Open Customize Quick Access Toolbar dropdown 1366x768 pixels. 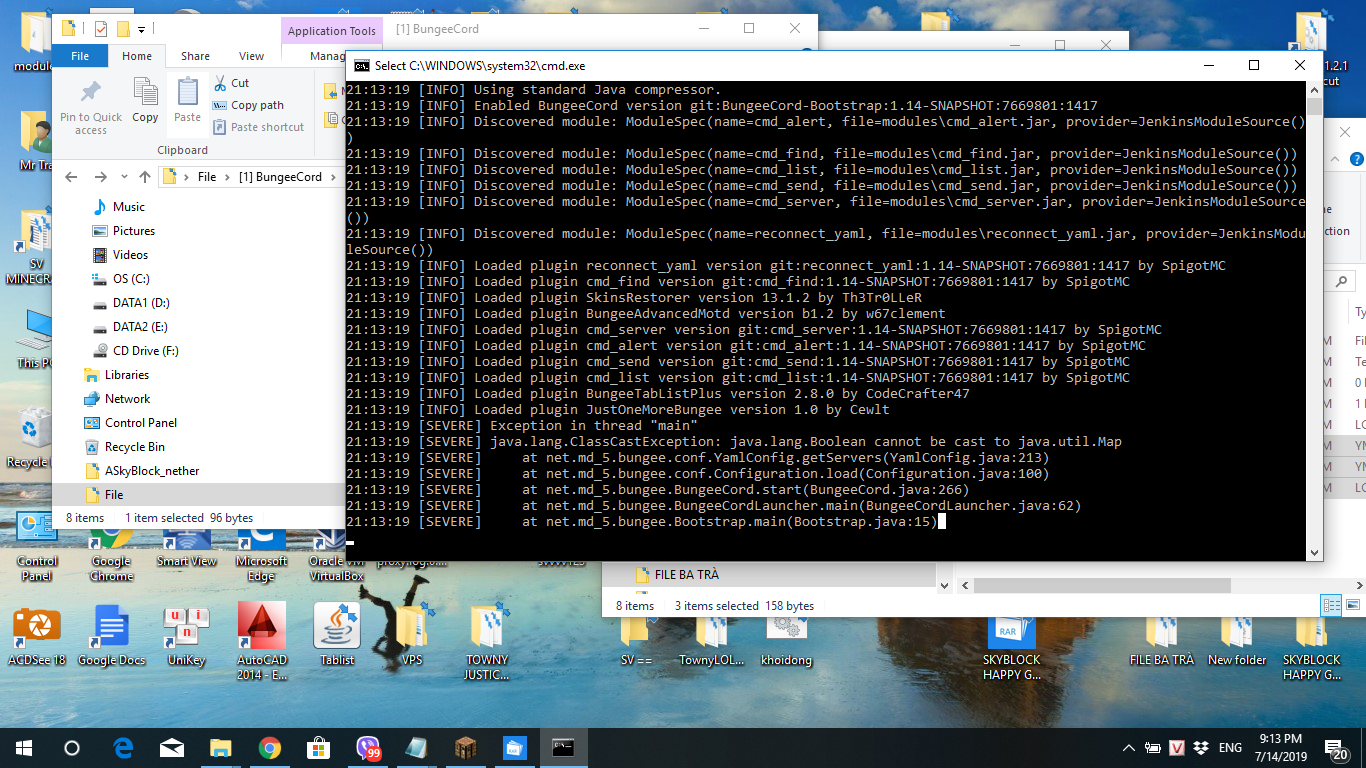click(x=141, y=29)
